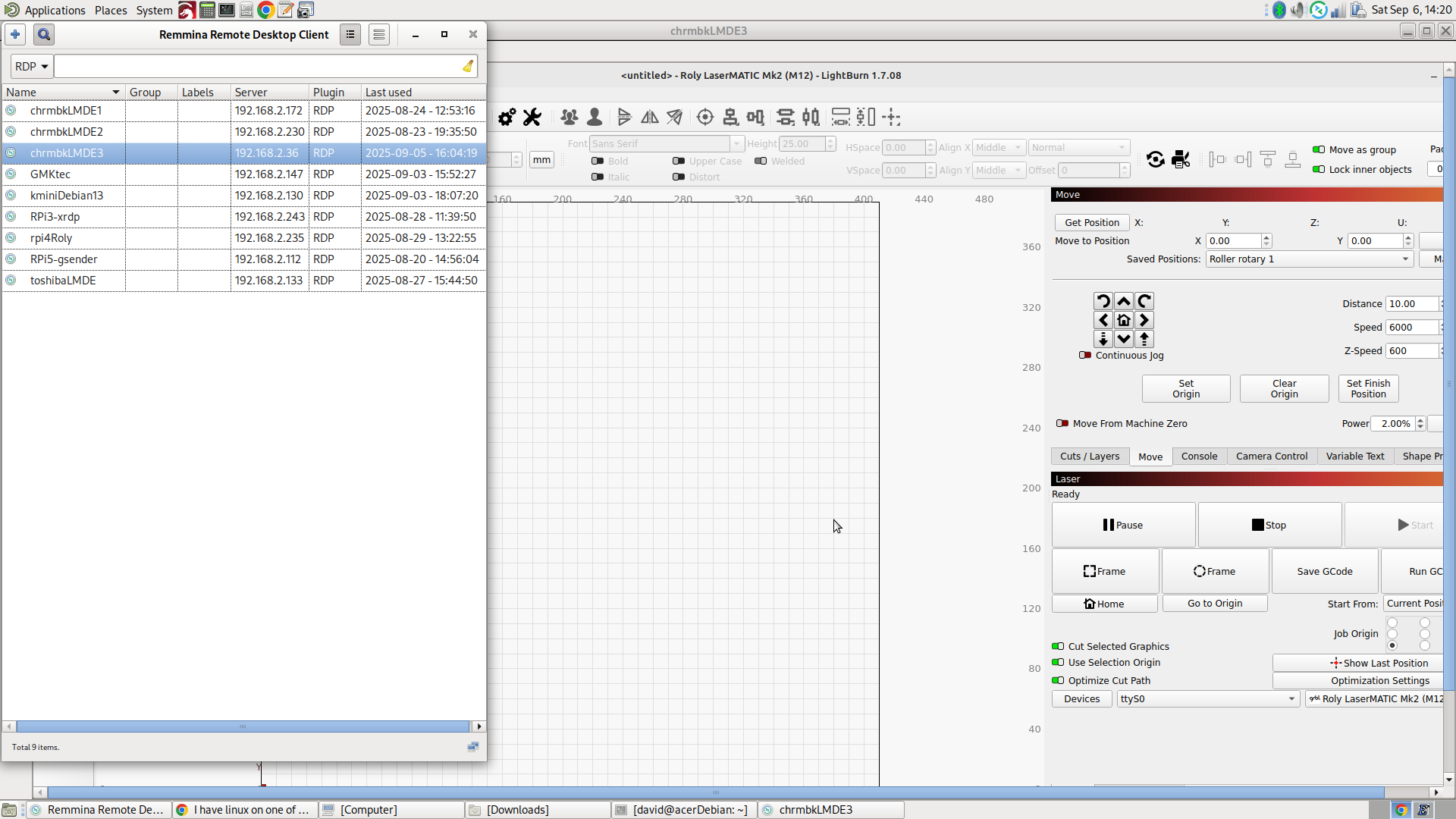
Task: Click the settings gears icon in toolbar
Action: 507,118
